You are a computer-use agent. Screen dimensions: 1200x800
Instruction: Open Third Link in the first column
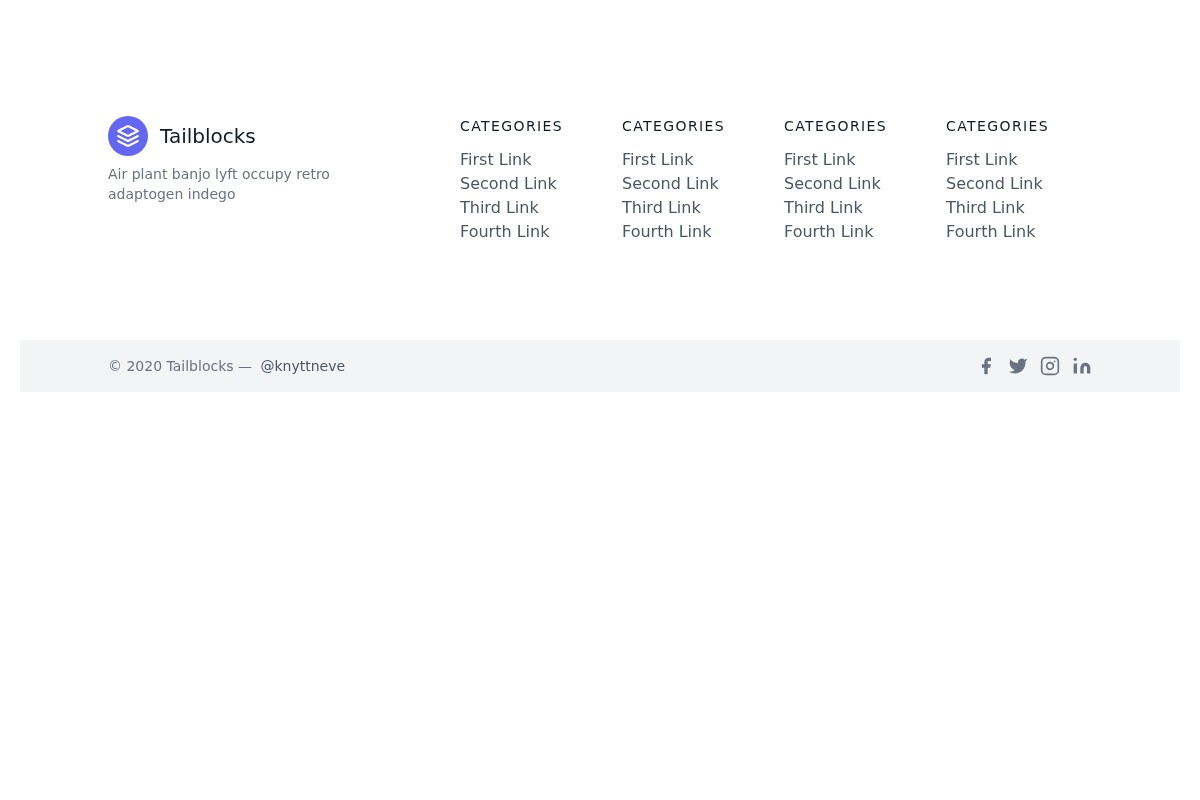tap(499, 207)
